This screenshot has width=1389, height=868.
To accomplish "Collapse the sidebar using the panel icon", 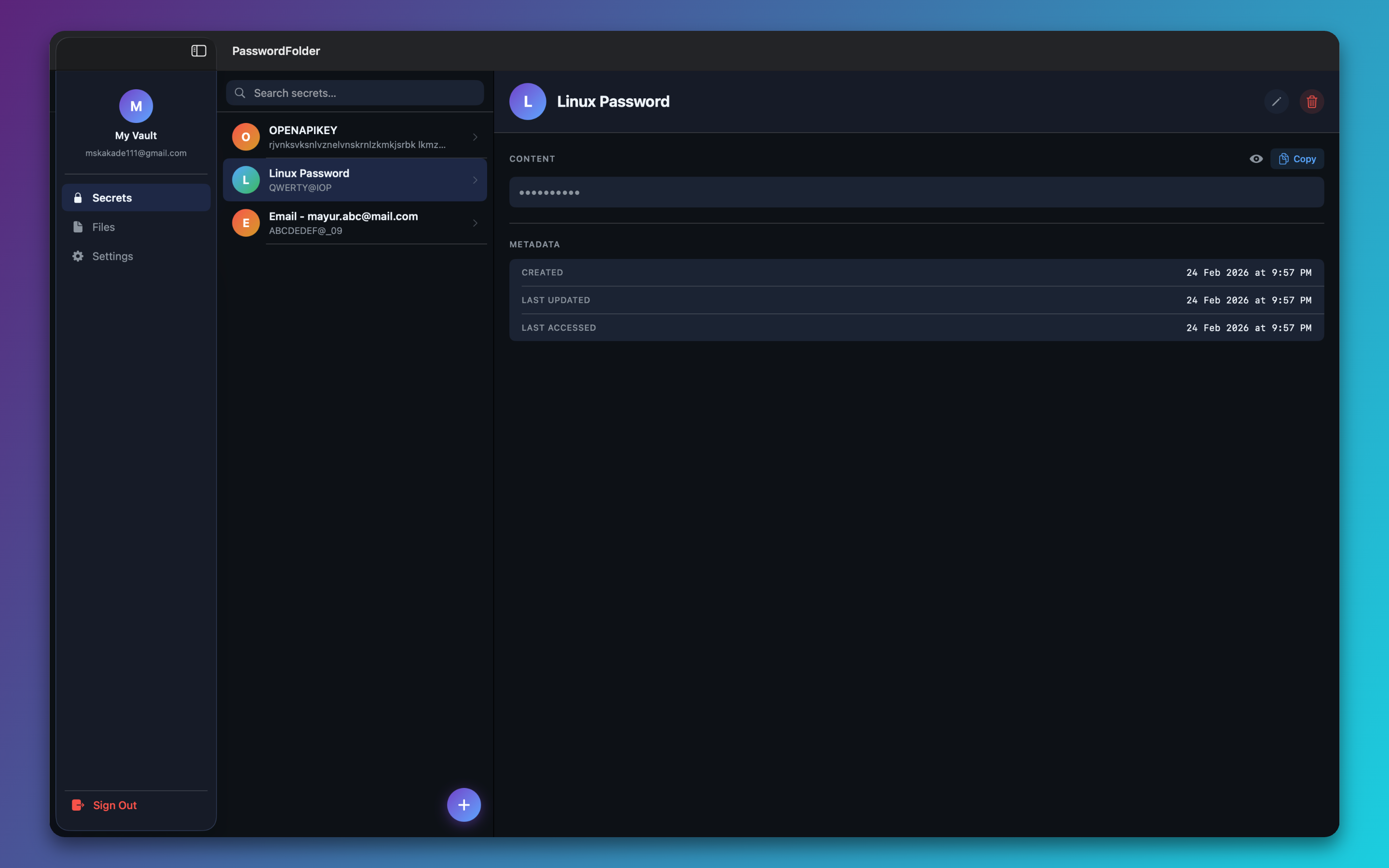I will 199,51.
